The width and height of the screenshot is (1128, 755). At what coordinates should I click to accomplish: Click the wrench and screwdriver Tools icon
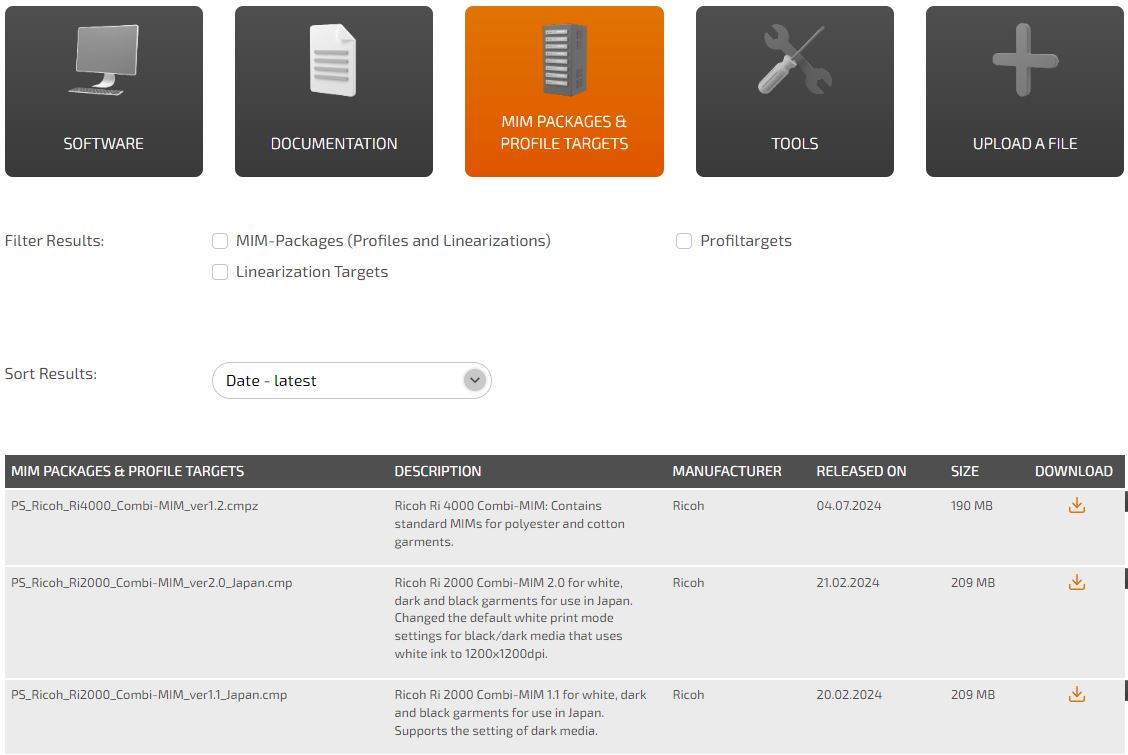click(795, 60)
